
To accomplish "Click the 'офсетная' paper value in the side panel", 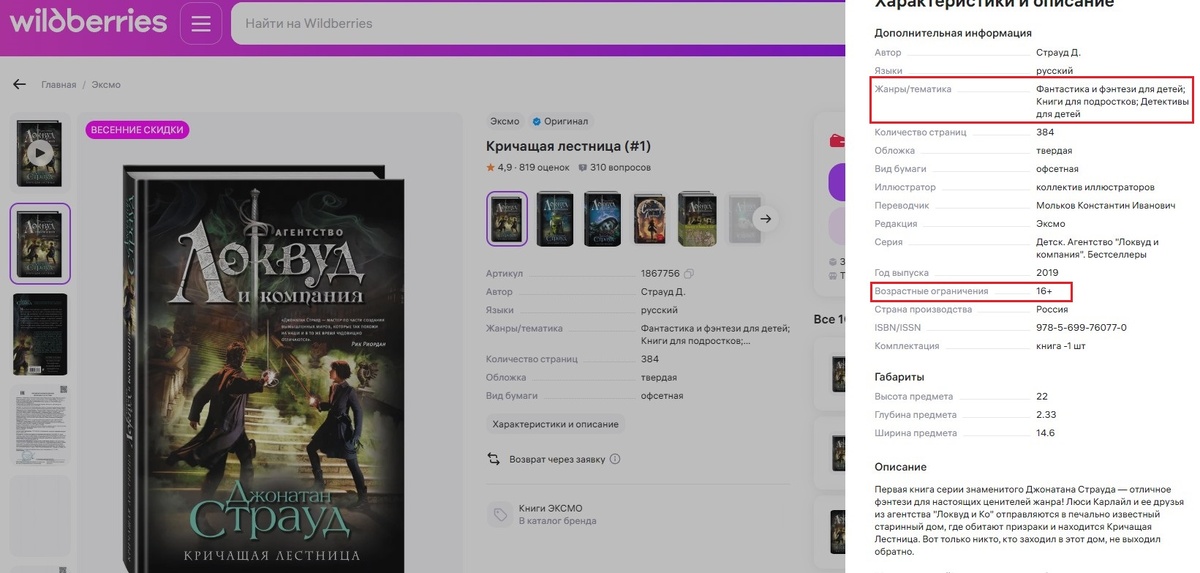I will coord(1057,169).
